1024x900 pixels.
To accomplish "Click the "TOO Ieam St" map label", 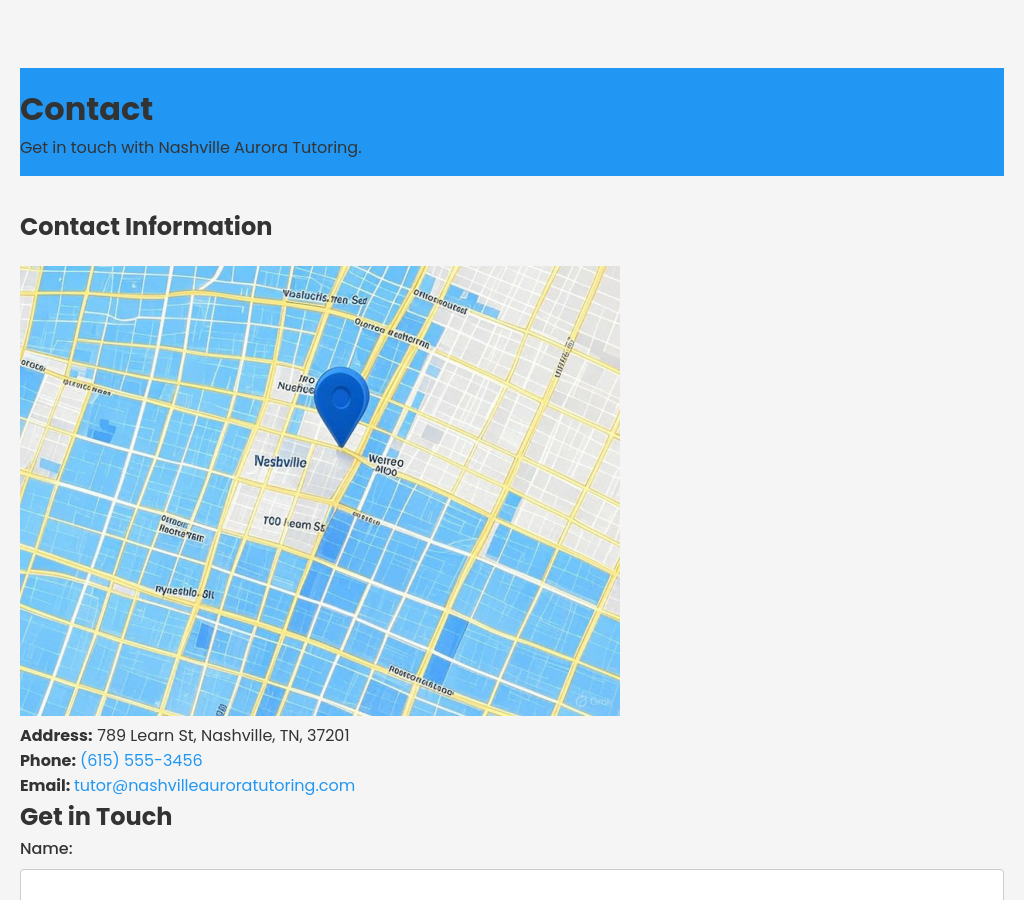I will (x=293, y=523).
